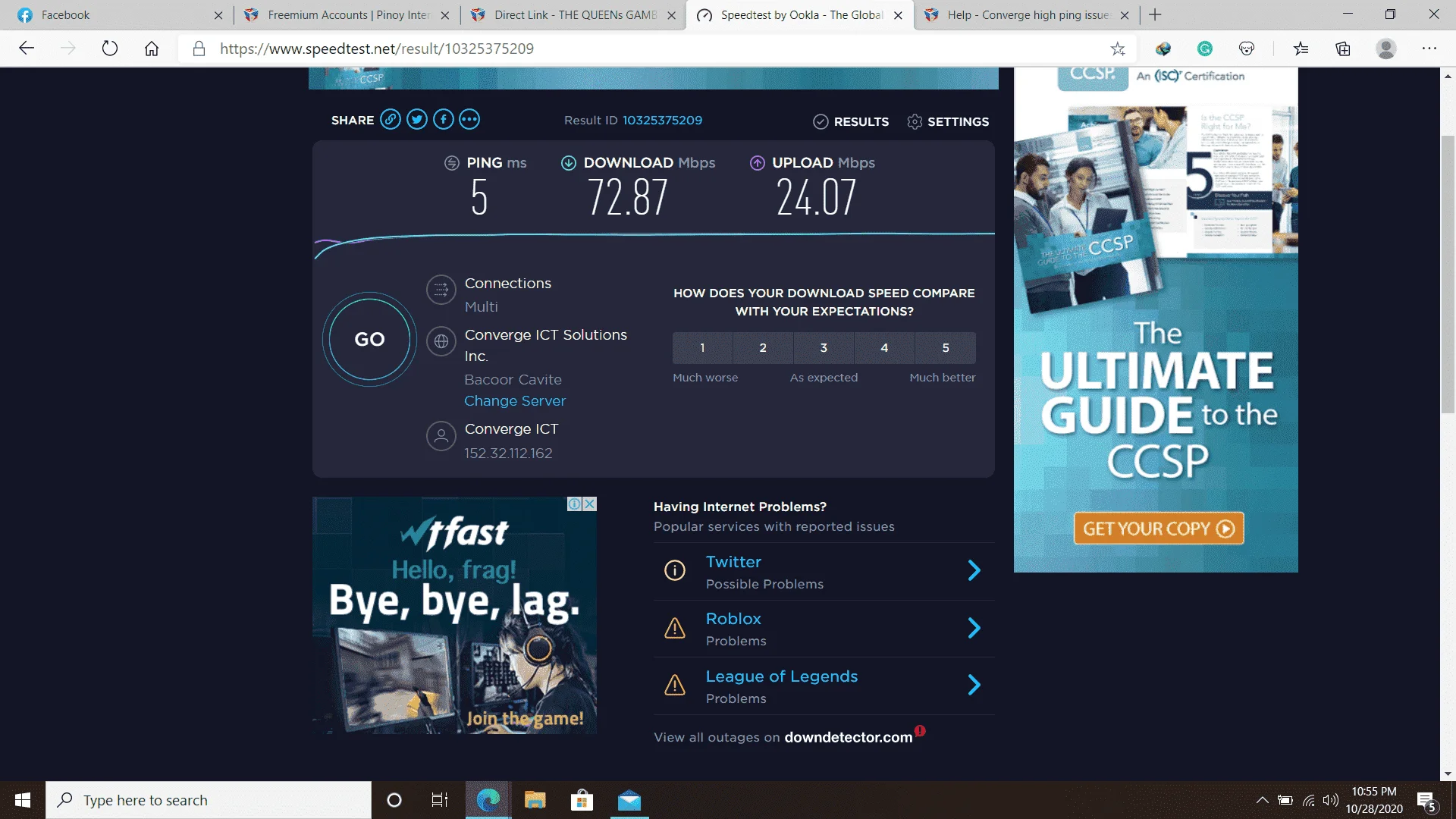Close the wtfast ad with X
This screenshot has height=819, width=1456.
(x=590, y=504)
